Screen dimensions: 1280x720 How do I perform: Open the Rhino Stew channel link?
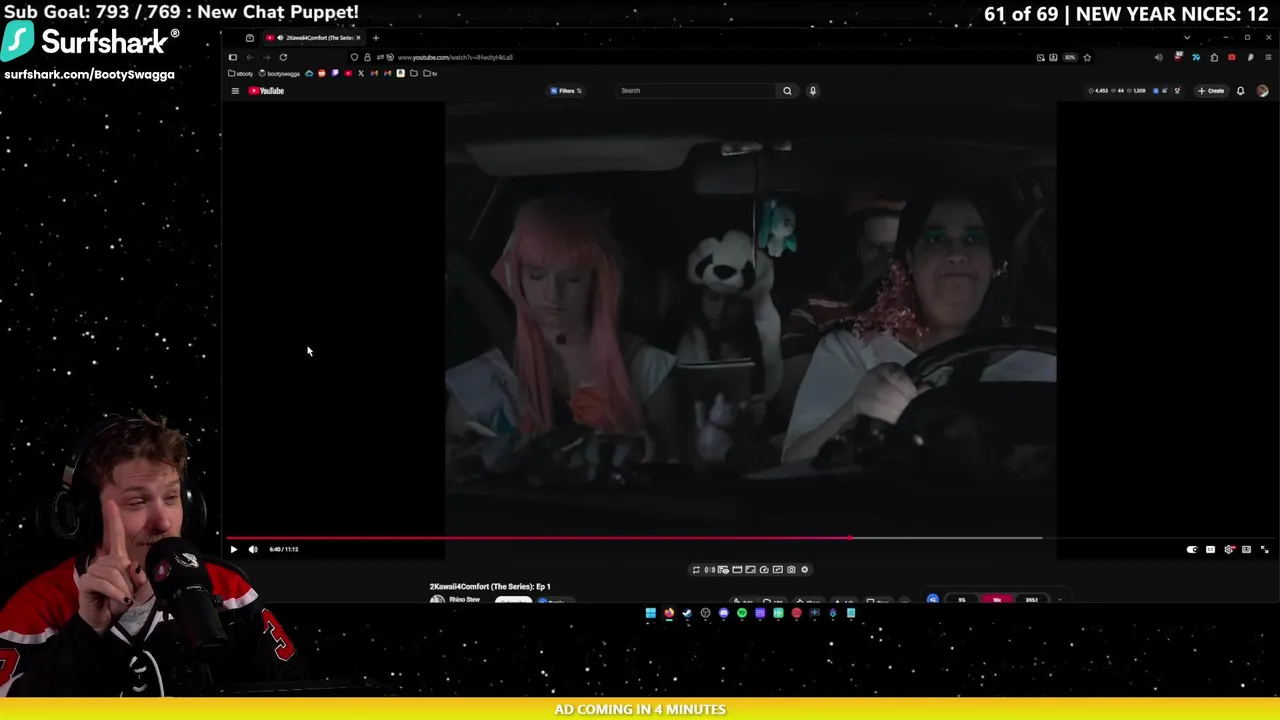pyautogui.click(x=464, y=600)
